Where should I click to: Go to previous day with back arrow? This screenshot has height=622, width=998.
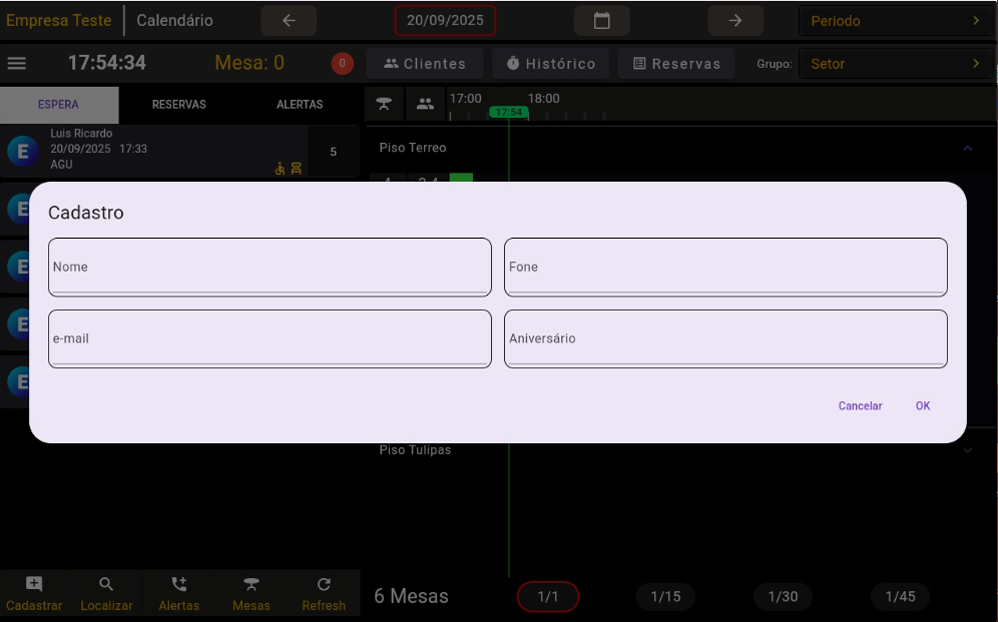(x=288, y=21)
